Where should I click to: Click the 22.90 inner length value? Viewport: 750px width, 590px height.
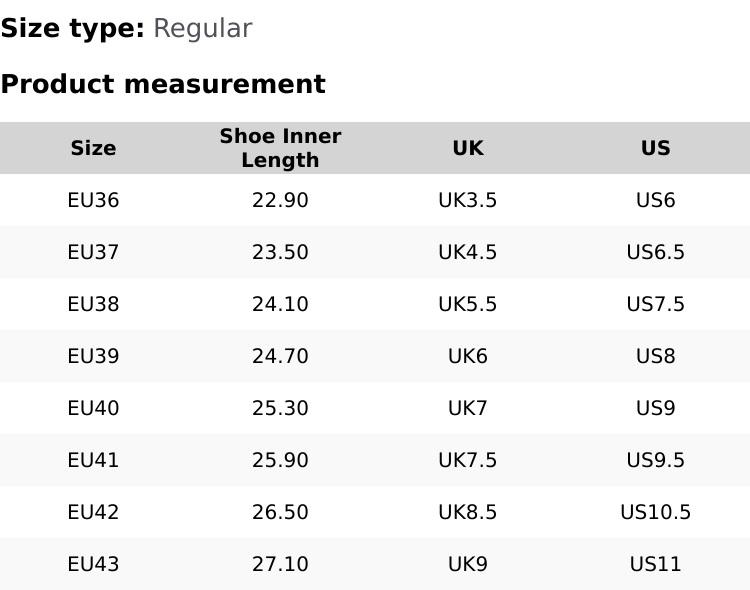point(280,200)
